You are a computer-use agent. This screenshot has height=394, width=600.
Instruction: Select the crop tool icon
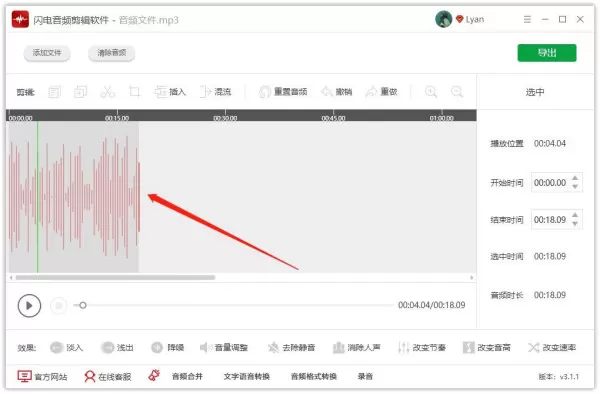135,92
